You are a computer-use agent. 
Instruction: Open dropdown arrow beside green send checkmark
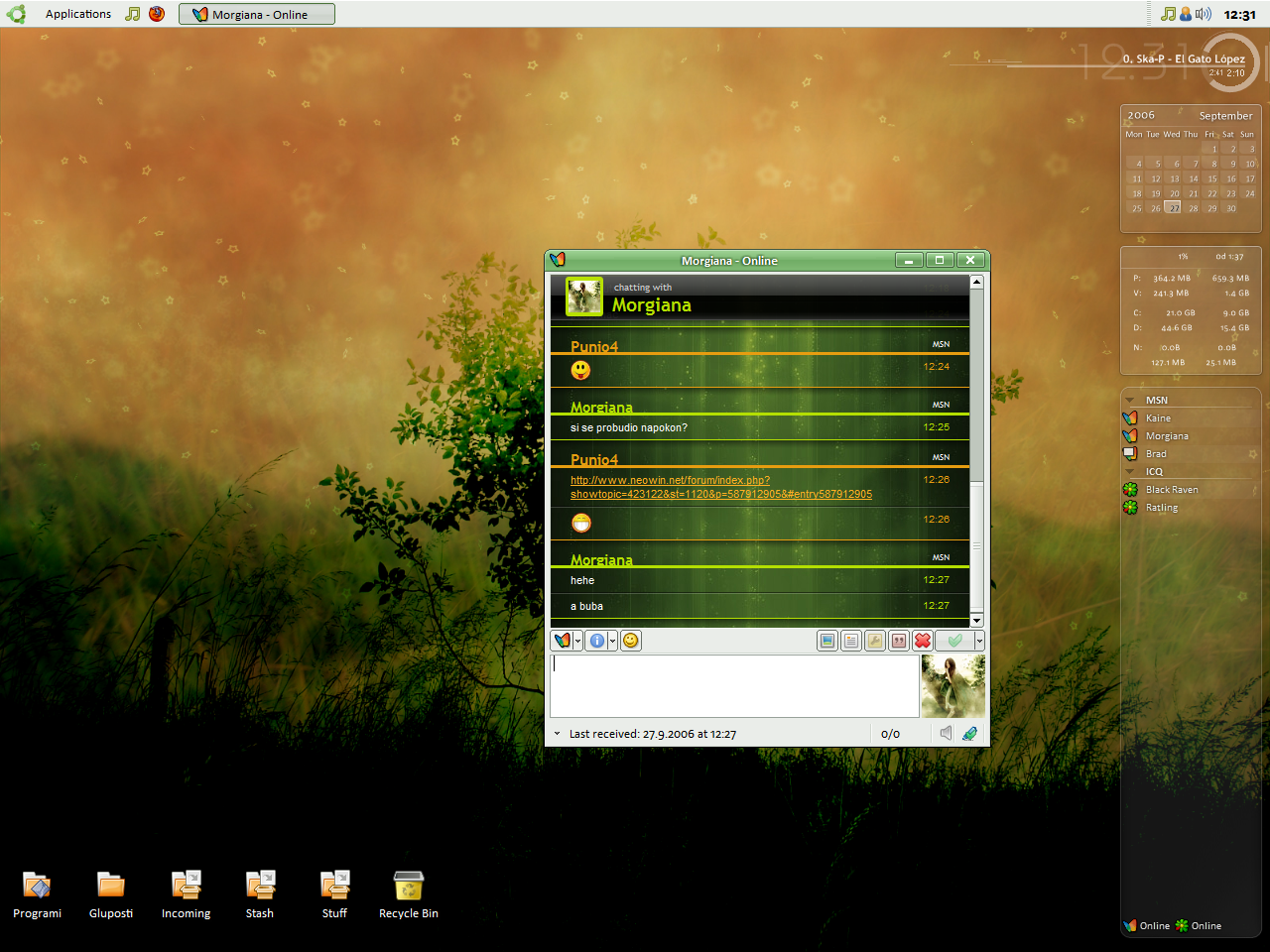[x=979, y=641]
